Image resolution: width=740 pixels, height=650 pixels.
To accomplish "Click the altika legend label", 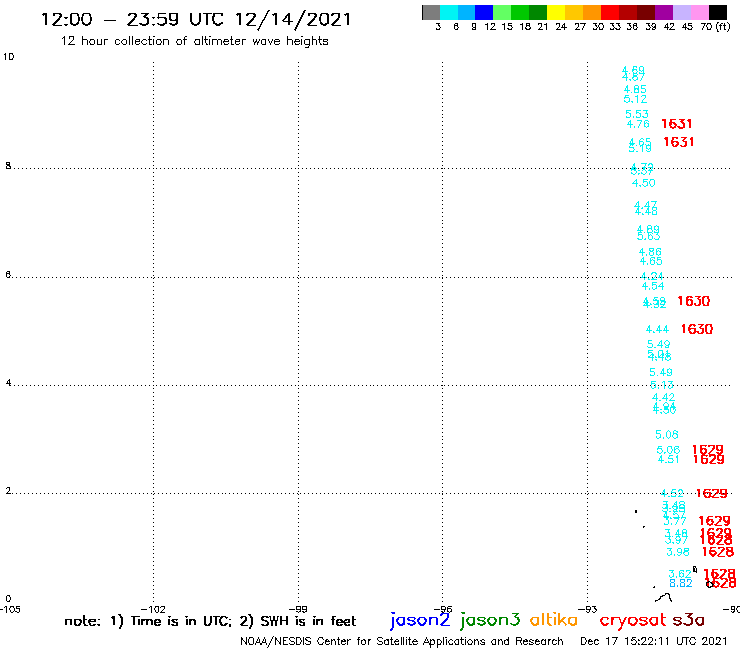I will point(554,620).
